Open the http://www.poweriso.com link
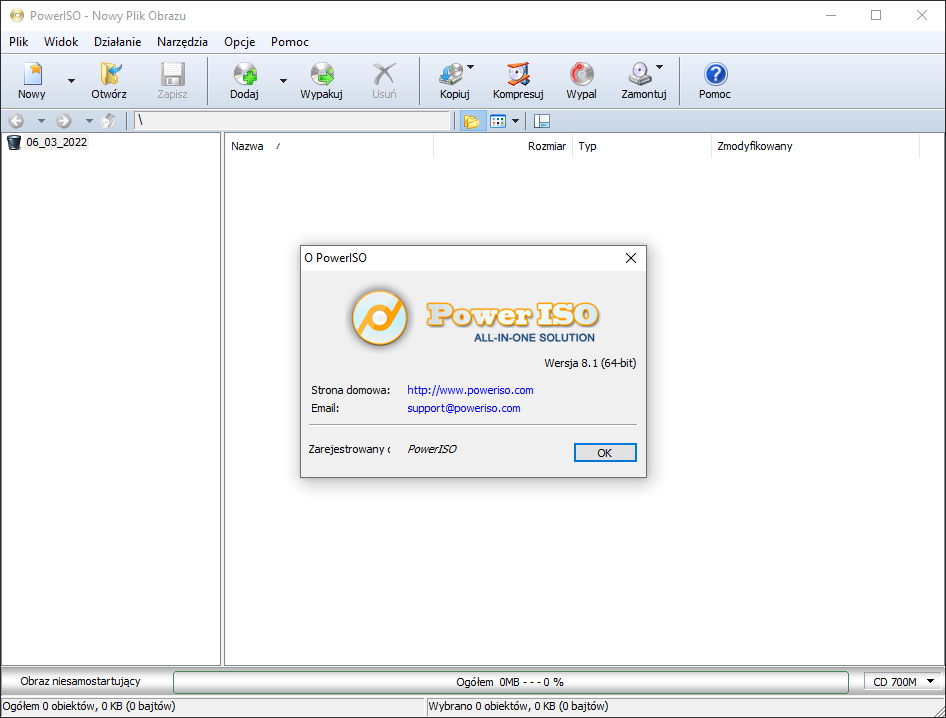The image size is (946, 718). pos(470,390)
